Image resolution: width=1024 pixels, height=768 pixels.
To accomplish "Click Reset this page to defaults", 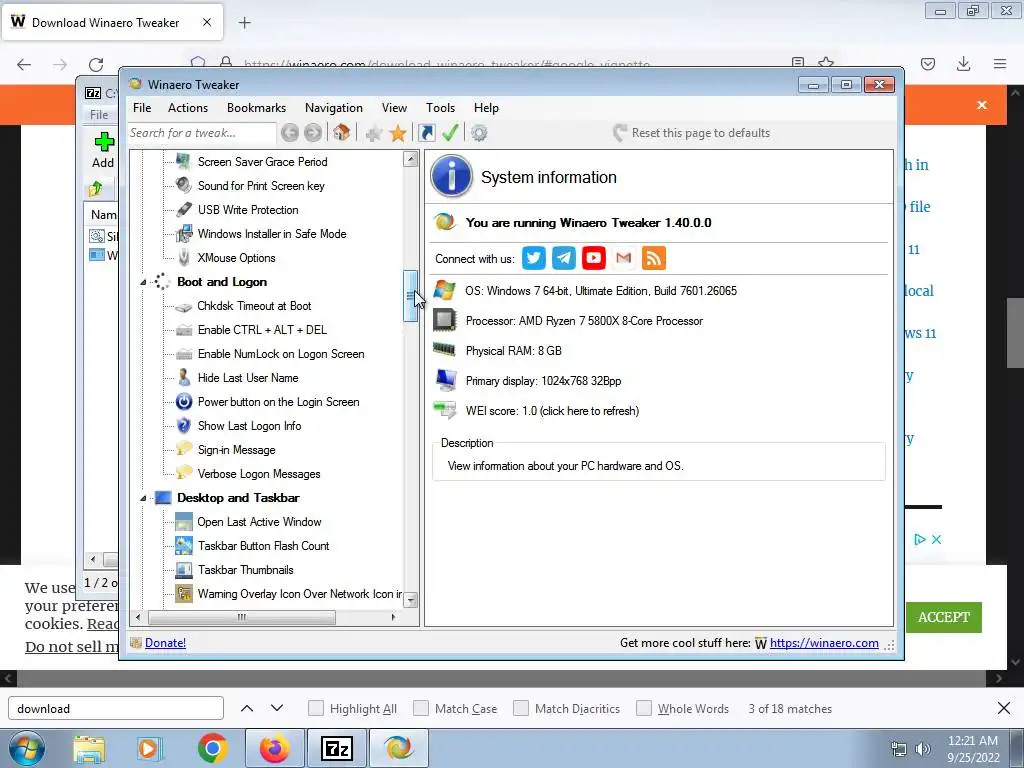I will 692,133.
